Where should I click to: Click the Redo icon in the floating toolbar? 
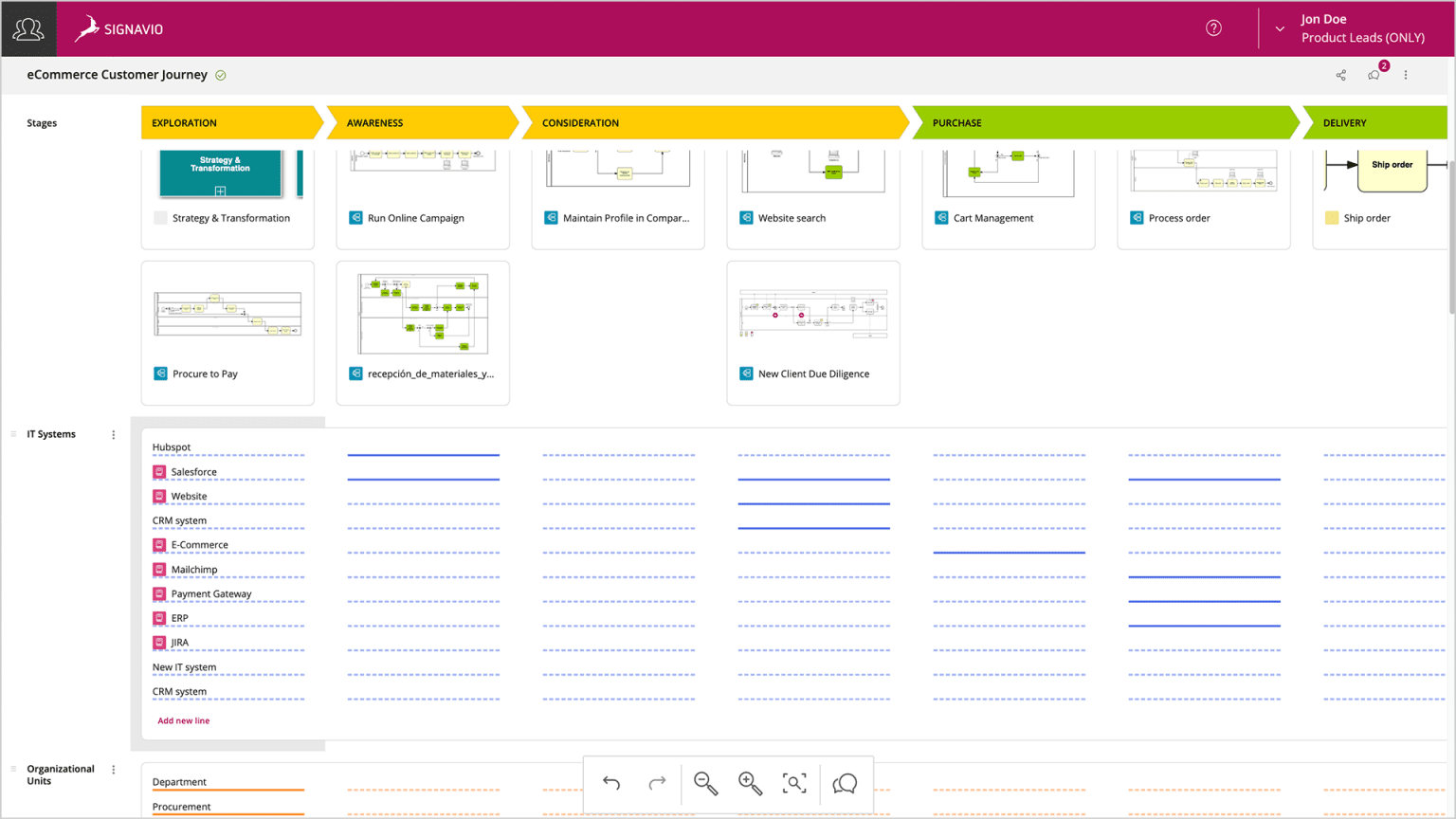[658, 784]
